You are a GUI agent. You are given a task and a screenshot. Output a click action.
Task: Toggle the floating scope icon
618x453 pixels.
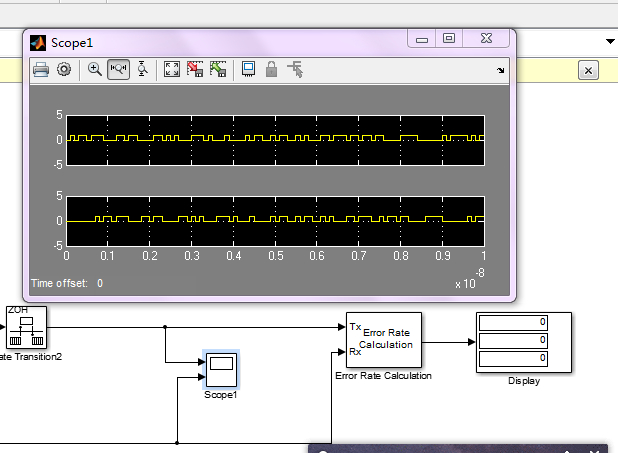[x=248, y=69]
